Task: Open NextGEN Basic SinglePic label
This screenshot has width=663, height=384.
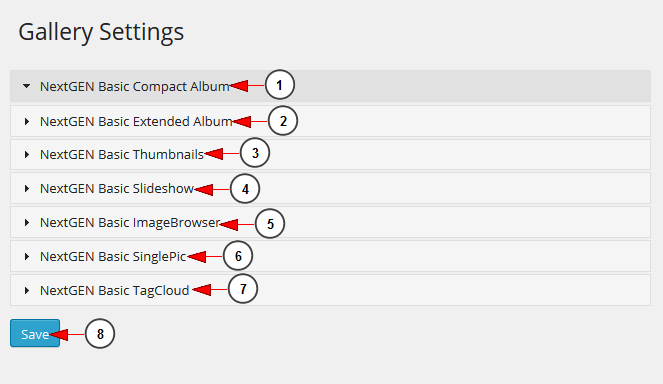Action: point(113,256)
